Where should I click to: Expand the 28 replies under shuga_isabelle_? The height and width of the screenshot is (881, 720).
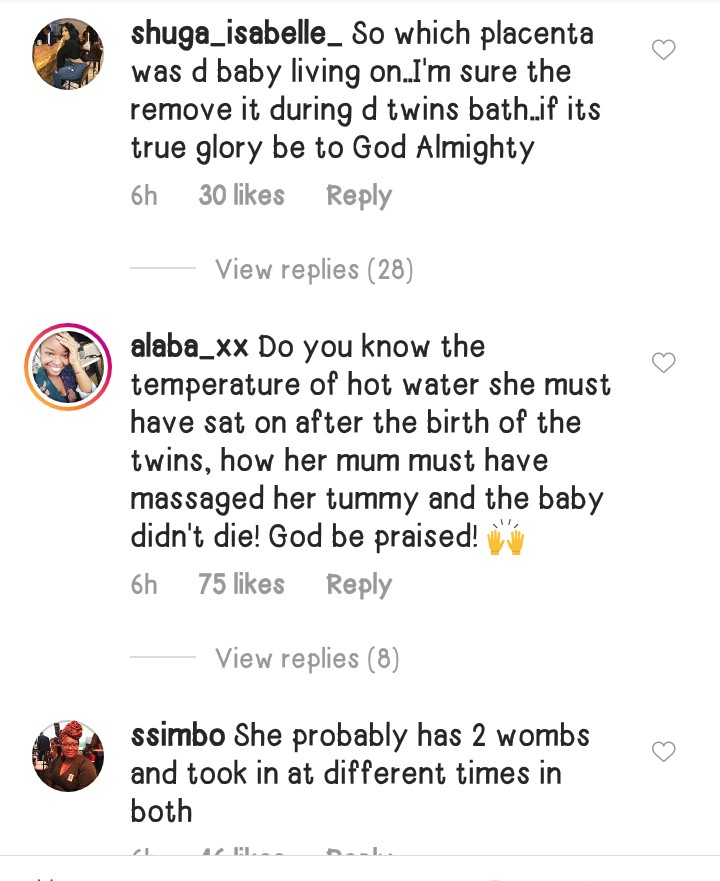tap(313, 269)
